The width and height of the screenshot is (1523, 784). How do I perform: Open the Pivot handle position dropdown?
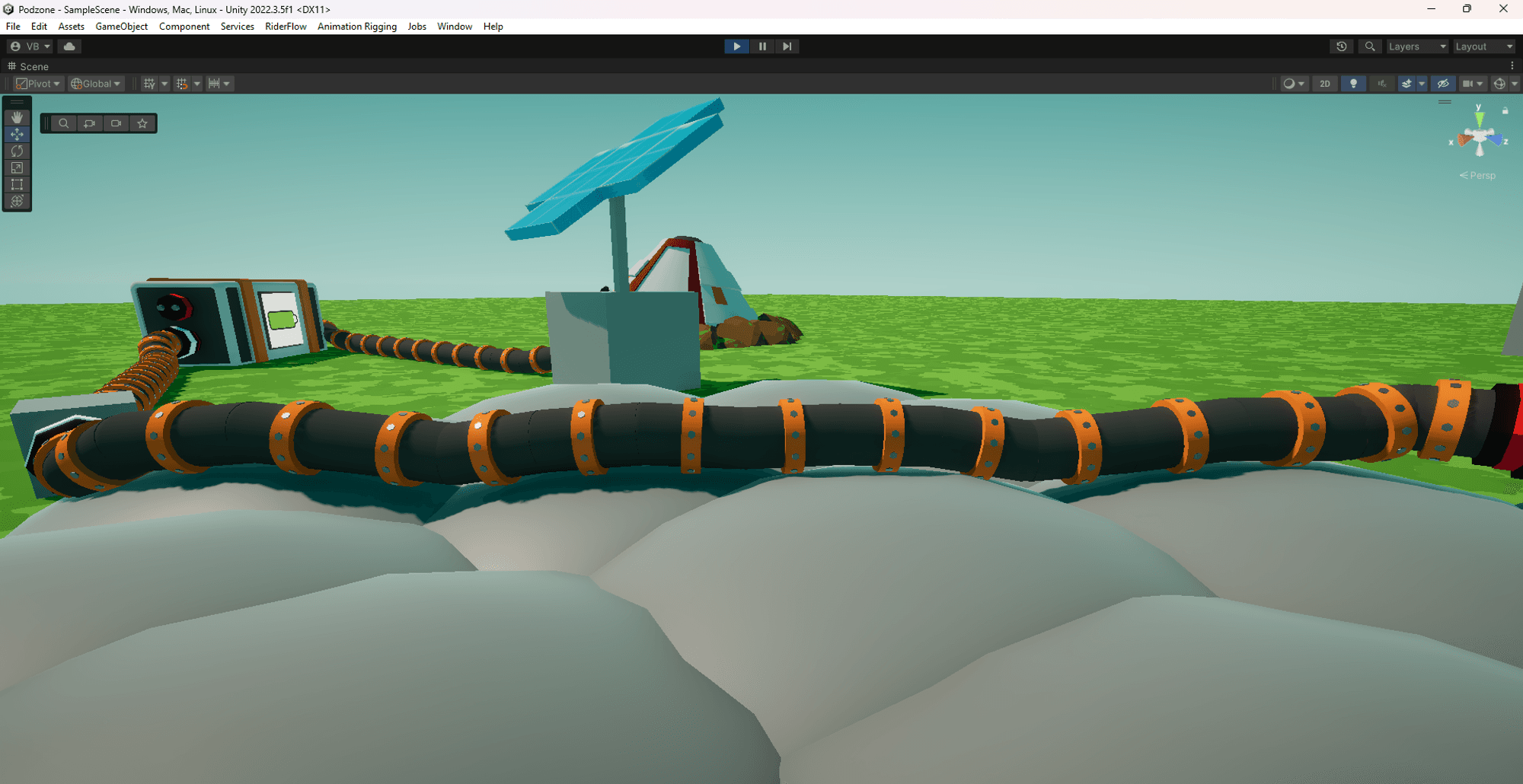tap(38, 84)
